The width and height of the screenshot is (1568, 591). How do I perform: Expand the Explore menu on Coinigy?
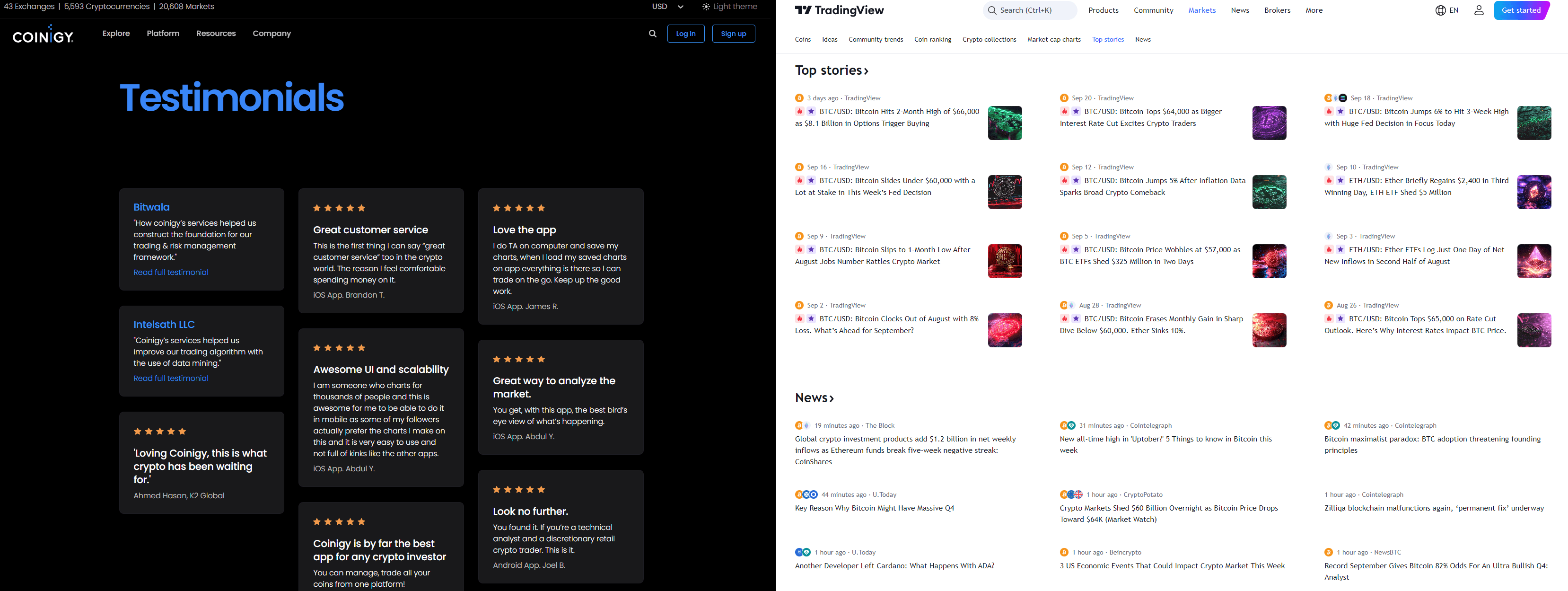116,34
